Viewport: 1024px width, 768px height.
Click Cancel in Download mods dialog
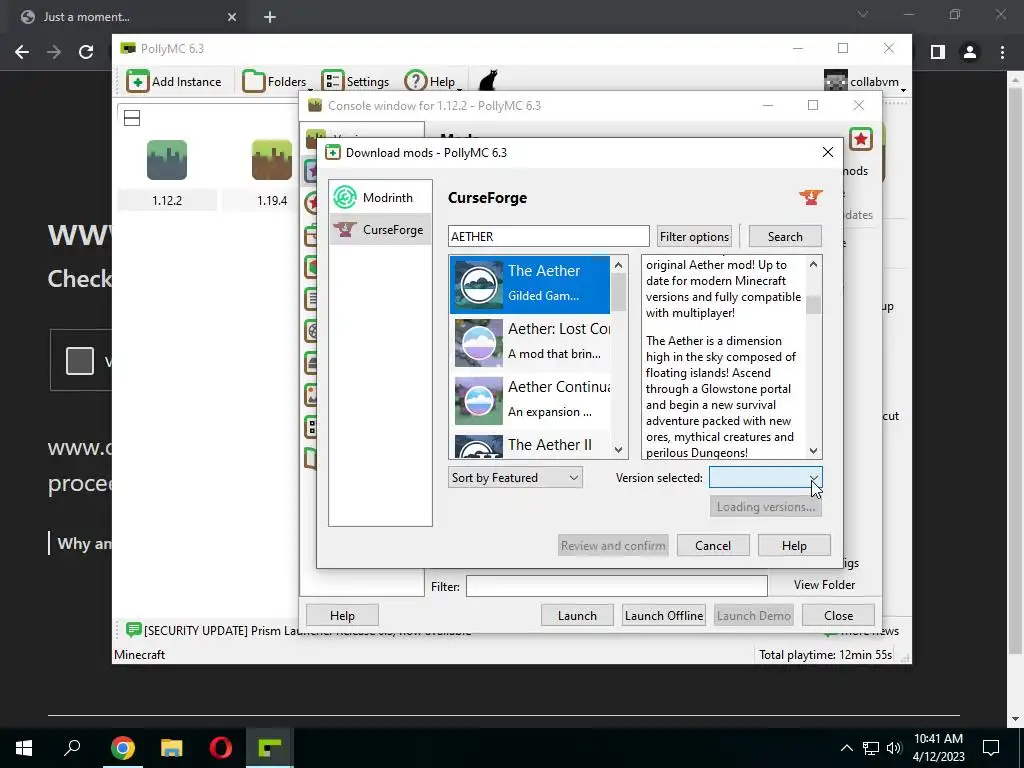click(713, 545)
